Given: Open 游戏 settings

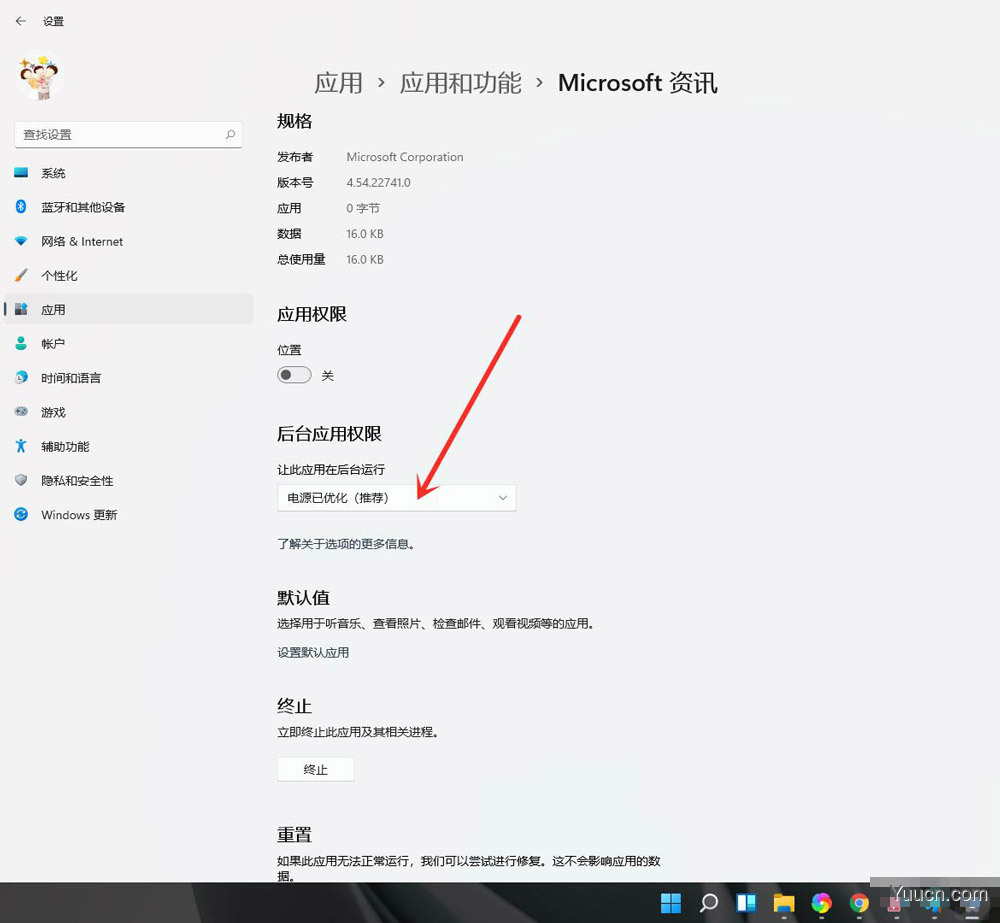Looking at the screenshot, I should (x=129, y=412).
